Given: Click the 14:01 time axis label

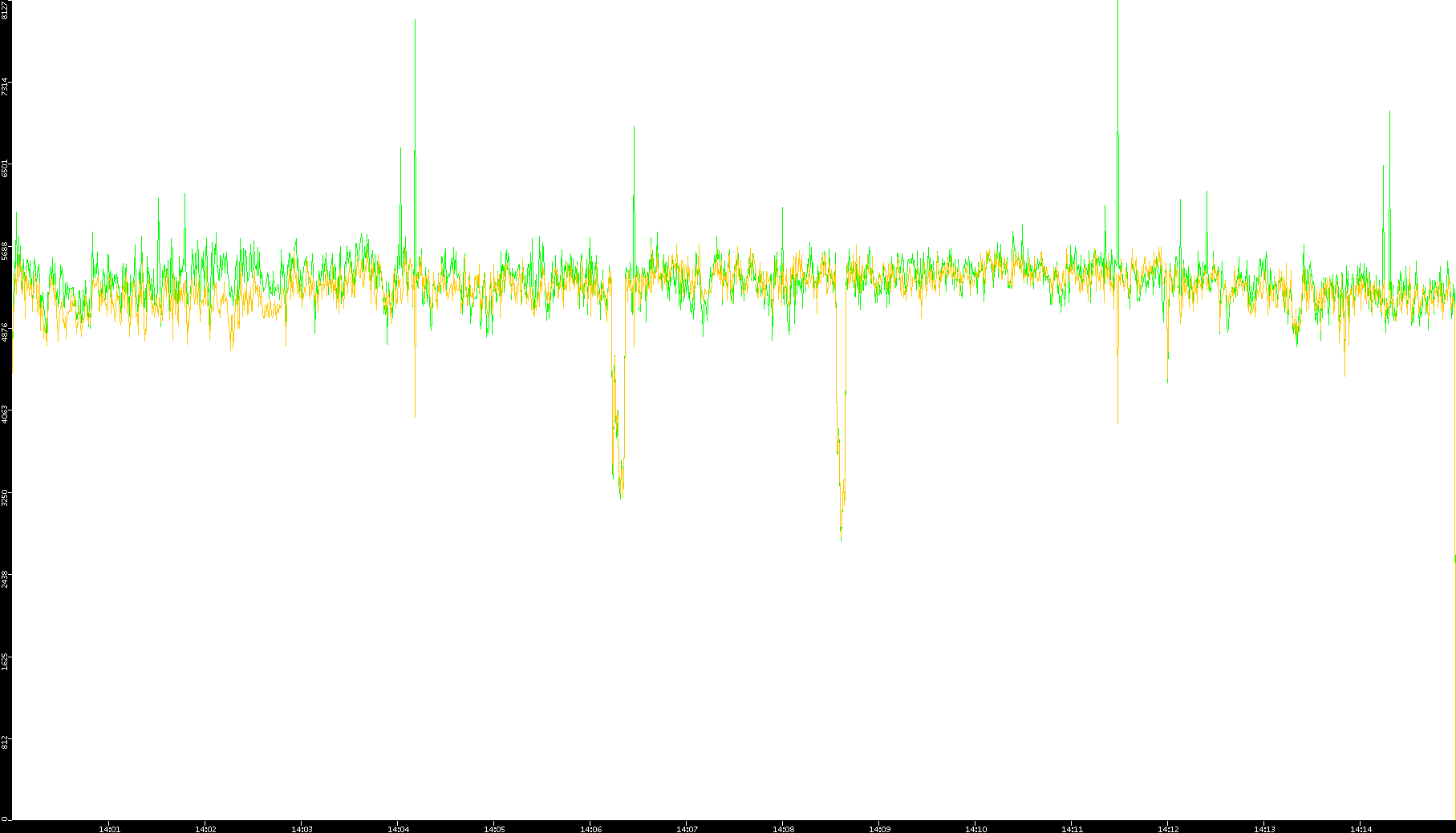Looking at the screenshot, I should pos(109,829).
